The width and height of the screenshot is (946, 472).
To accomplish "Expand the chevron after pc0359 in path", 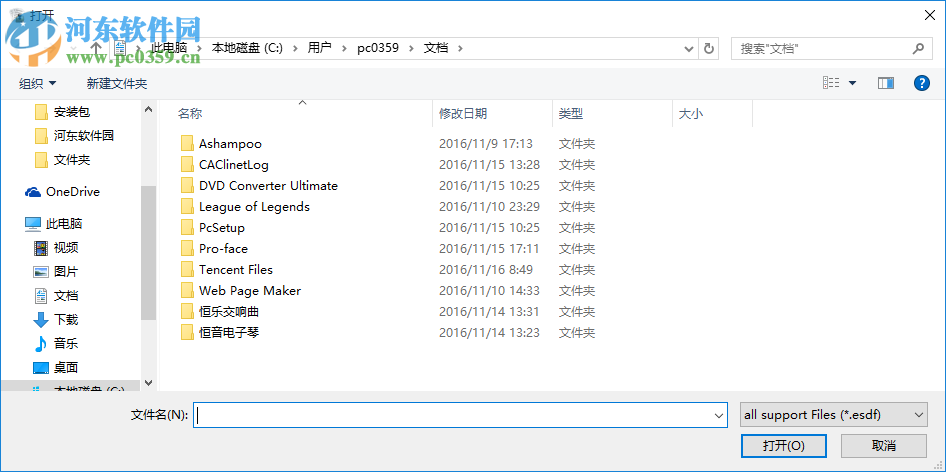I will click(410, 48).
